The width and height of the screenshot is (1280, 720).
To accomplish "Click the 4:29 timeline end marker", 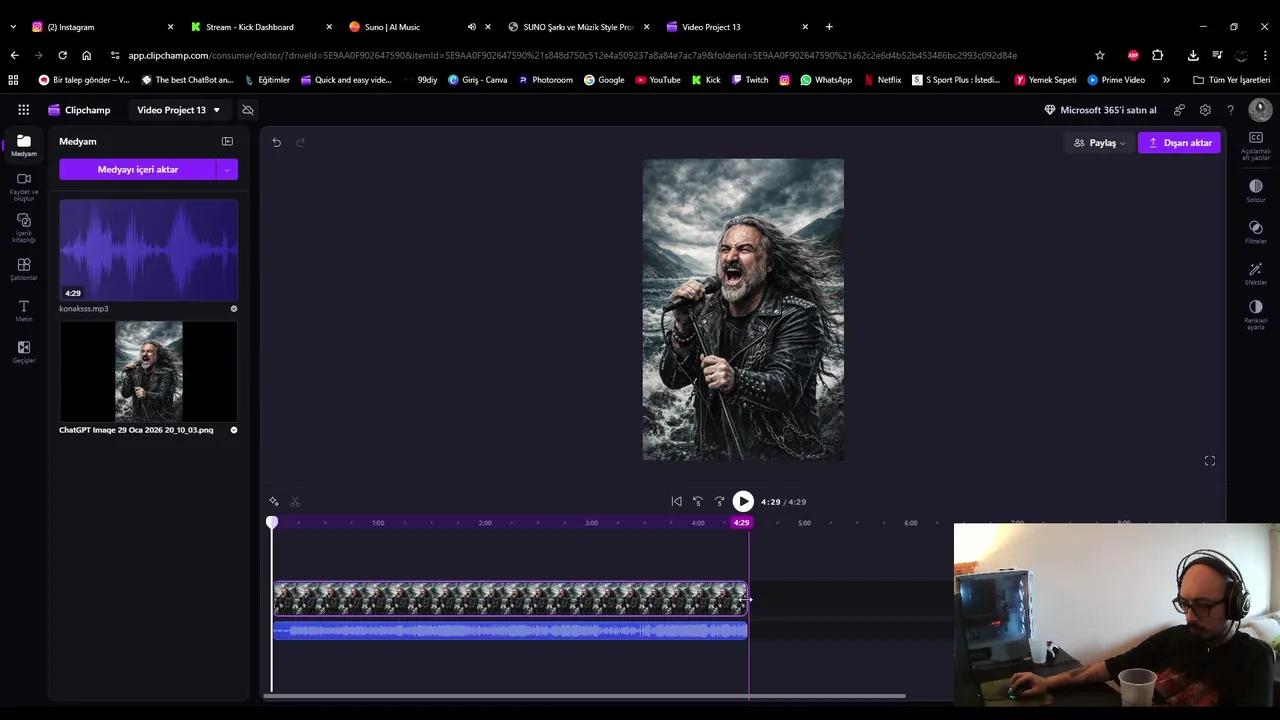I will coord(741,523).
